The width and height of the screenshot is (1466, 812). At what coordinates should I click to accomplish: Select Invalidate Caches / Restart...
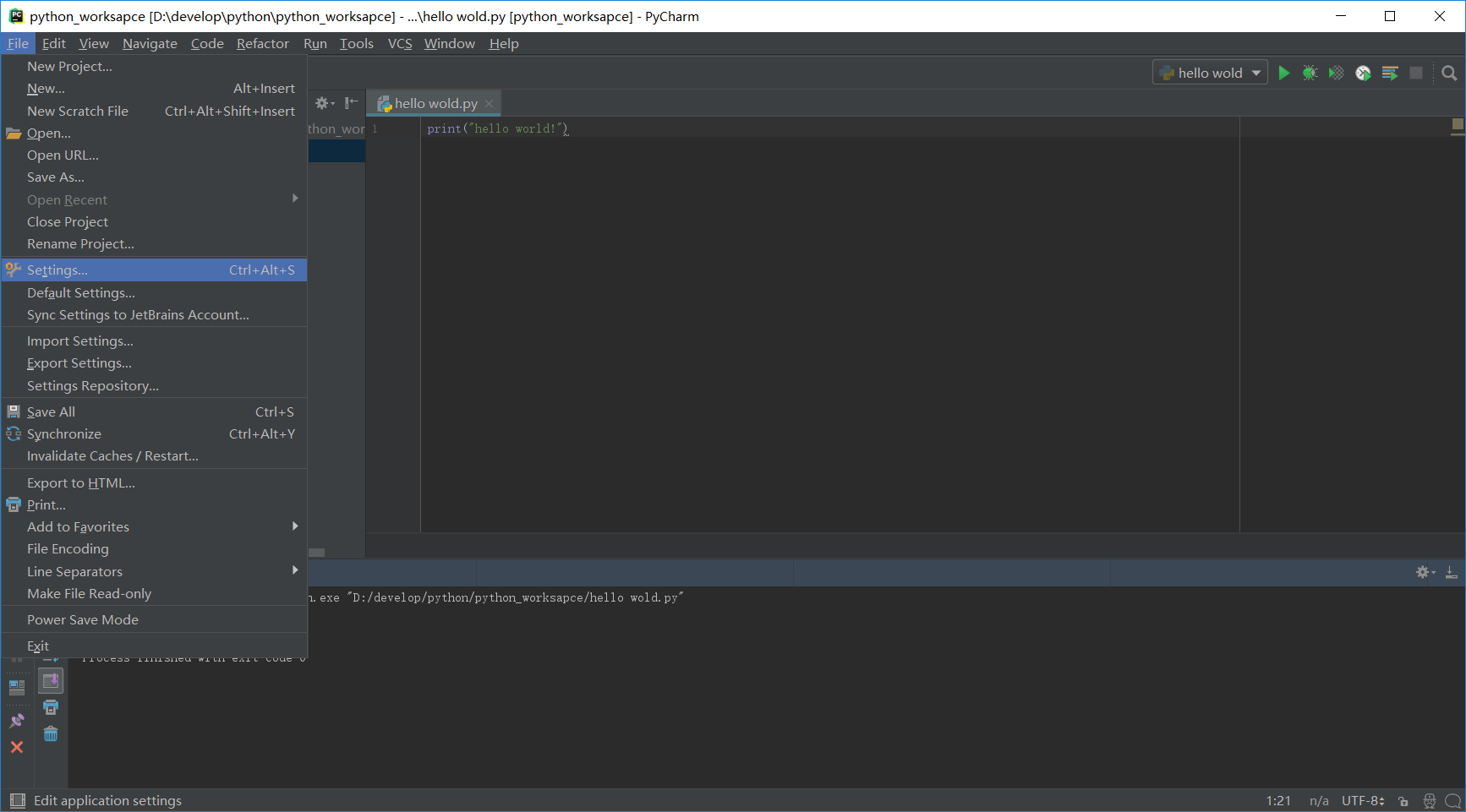pos(154,455)
